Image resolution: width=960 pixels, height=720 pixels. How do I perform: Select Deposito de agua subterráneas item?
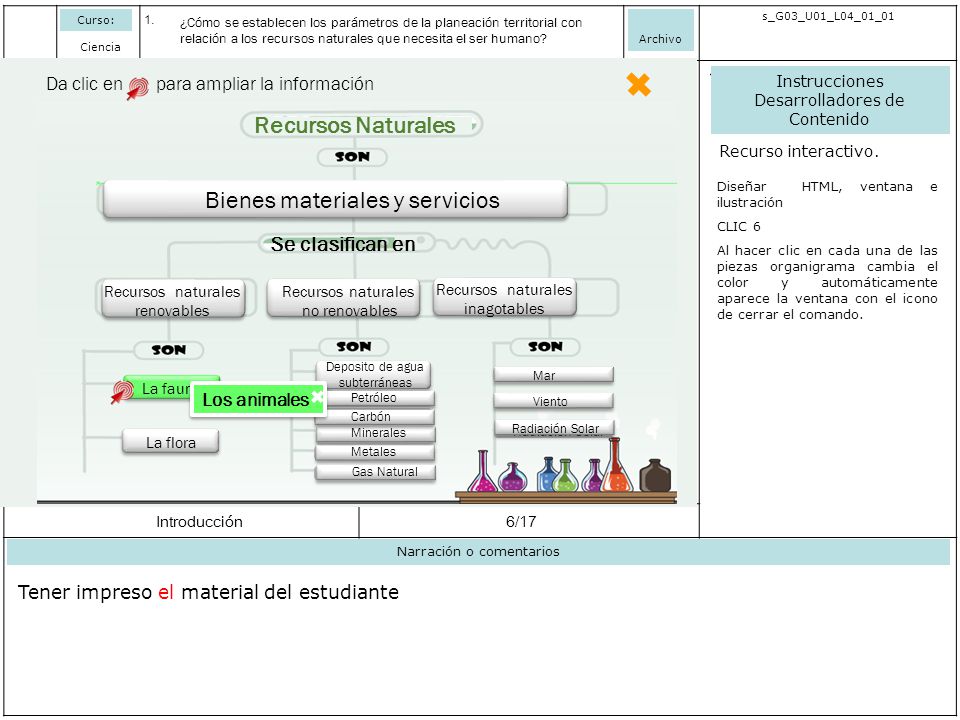374,374
